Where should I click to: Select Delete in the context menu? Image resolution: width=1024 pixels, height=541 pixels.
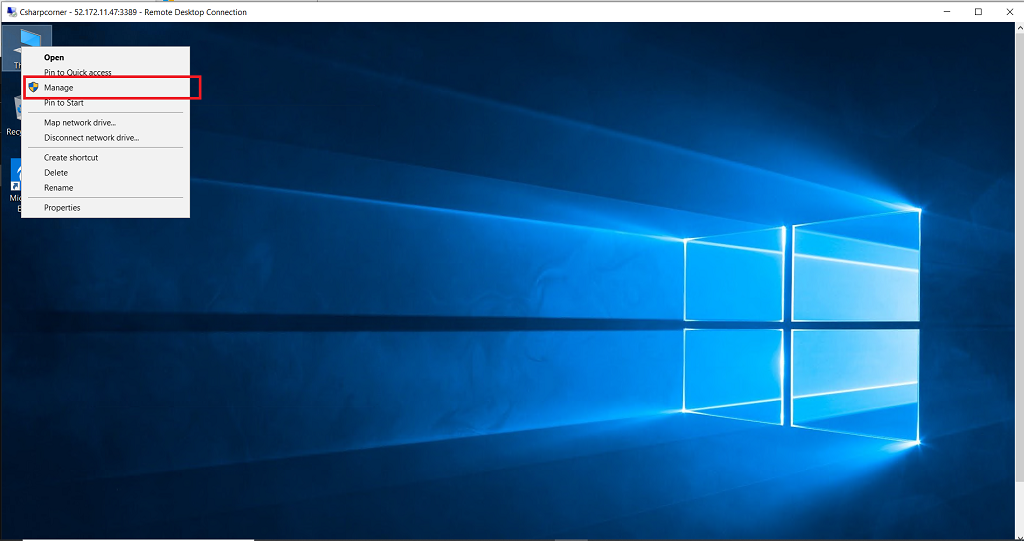coord(105,172)
